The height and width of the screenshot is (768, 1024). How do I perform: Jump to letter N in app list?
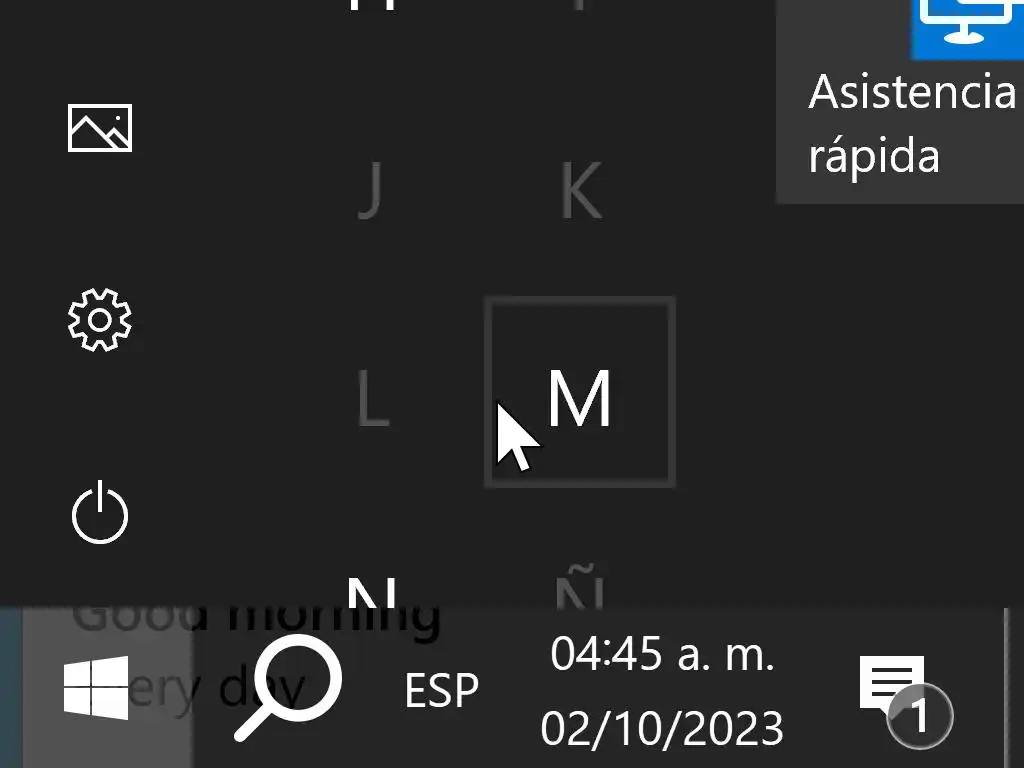(x=372, y=592)
